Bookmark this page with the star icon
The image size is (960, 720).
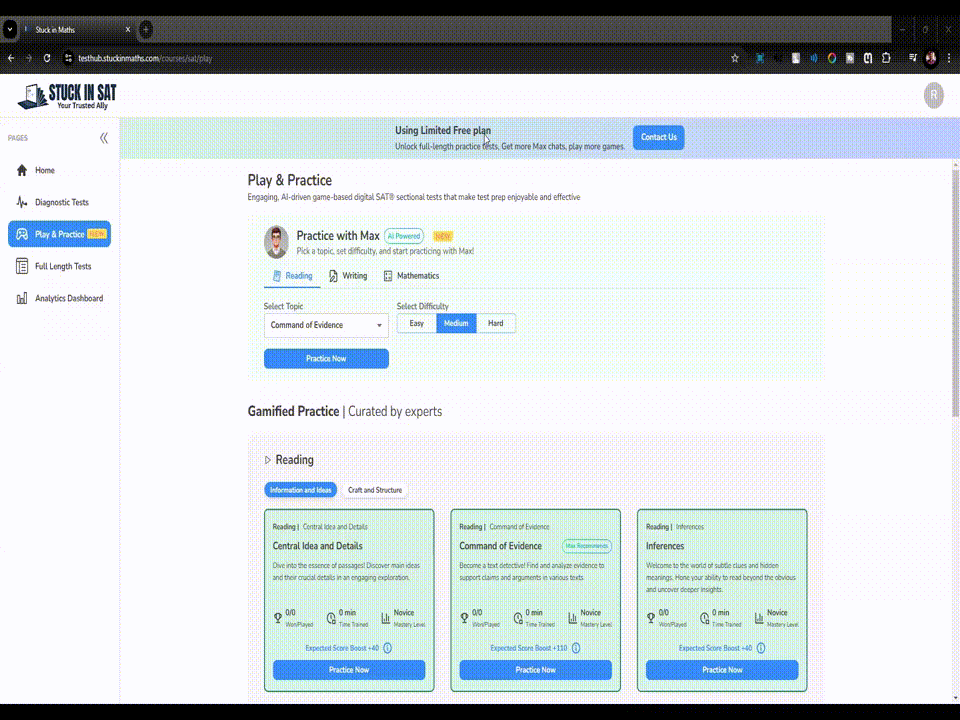click(x=735, y=58)
